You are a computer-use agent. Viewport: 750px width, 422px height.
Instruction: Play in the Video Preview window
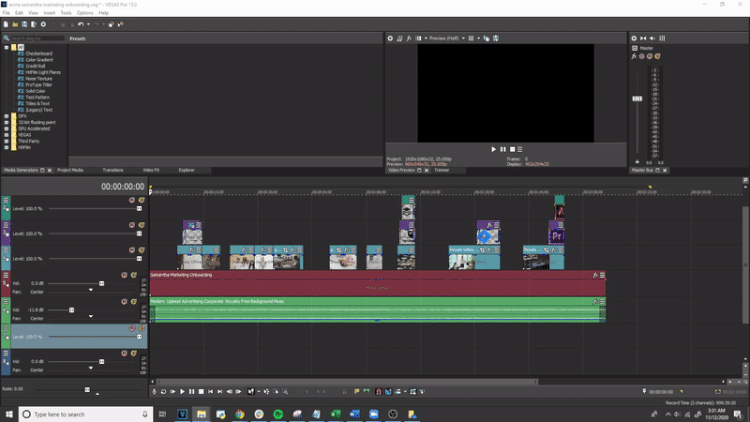tap(494, 149)
